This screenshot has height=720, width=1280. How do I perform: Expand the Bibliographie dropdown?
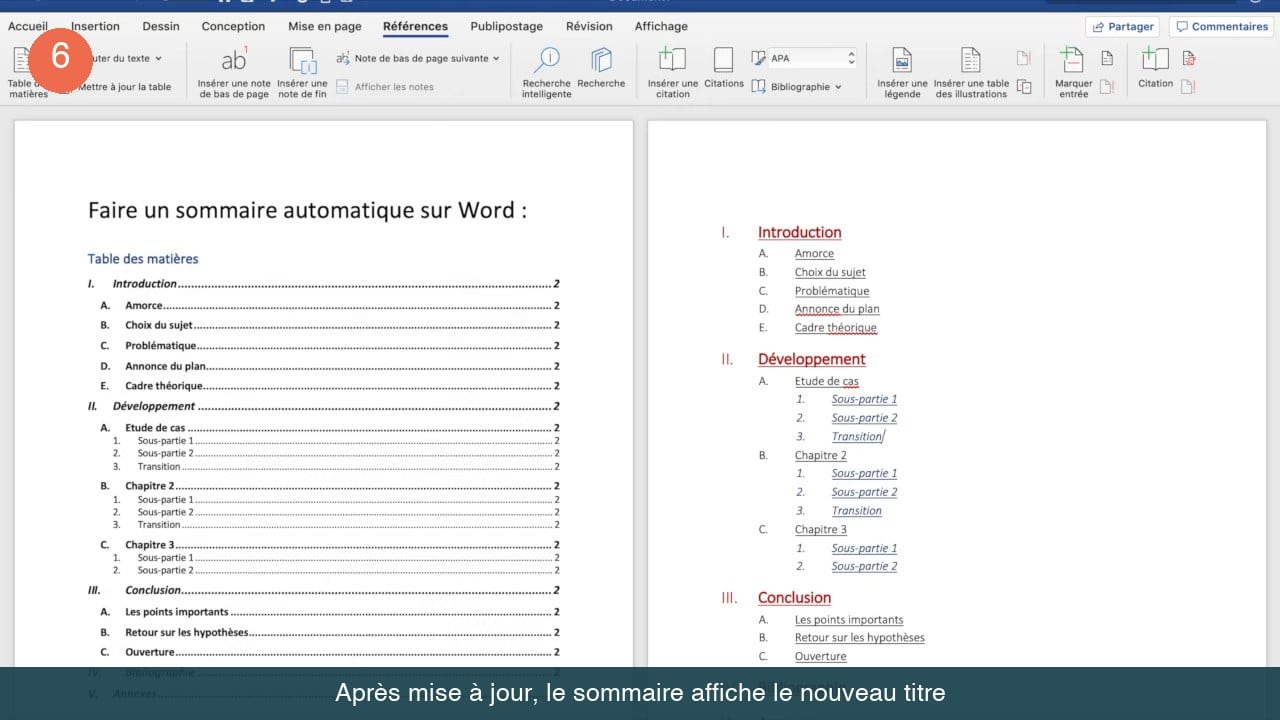click(838, 87)
